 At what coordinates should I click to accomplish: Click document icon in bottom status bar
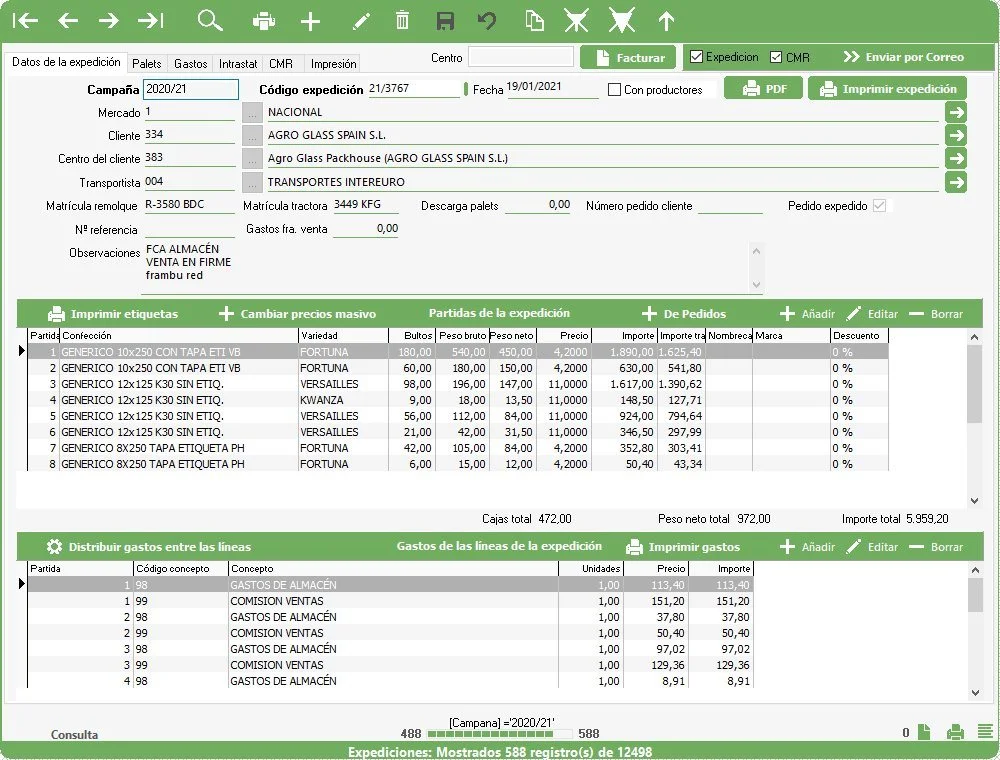[925, 732]
